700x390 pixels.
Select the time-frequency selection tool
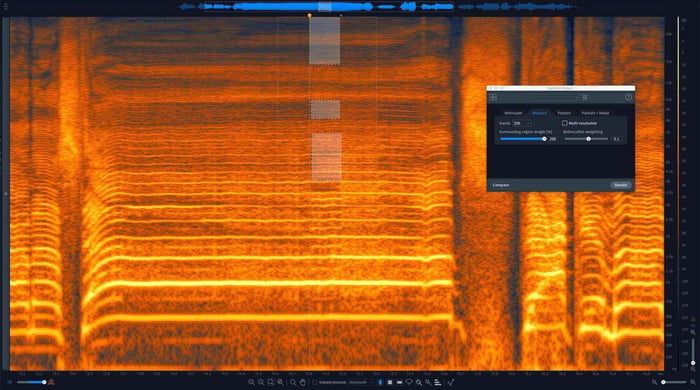[x=390, y=382]
